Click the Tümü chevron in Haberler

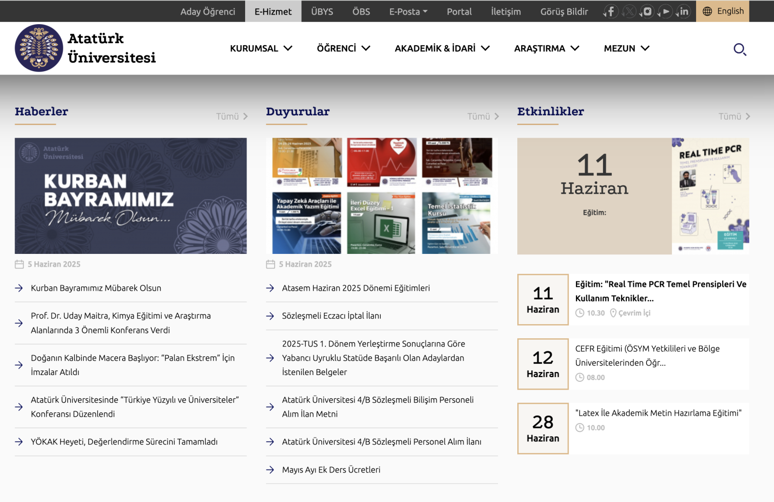coord(245,116)
